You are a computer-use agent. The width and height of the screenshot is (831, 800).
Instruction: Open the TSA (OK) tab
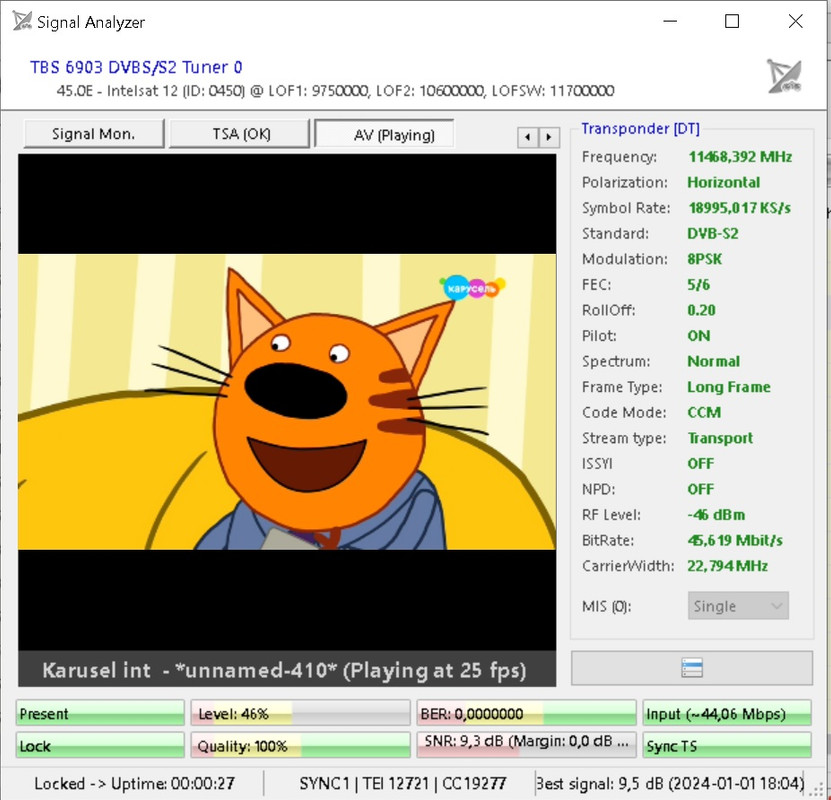click(x=240, y=134)
